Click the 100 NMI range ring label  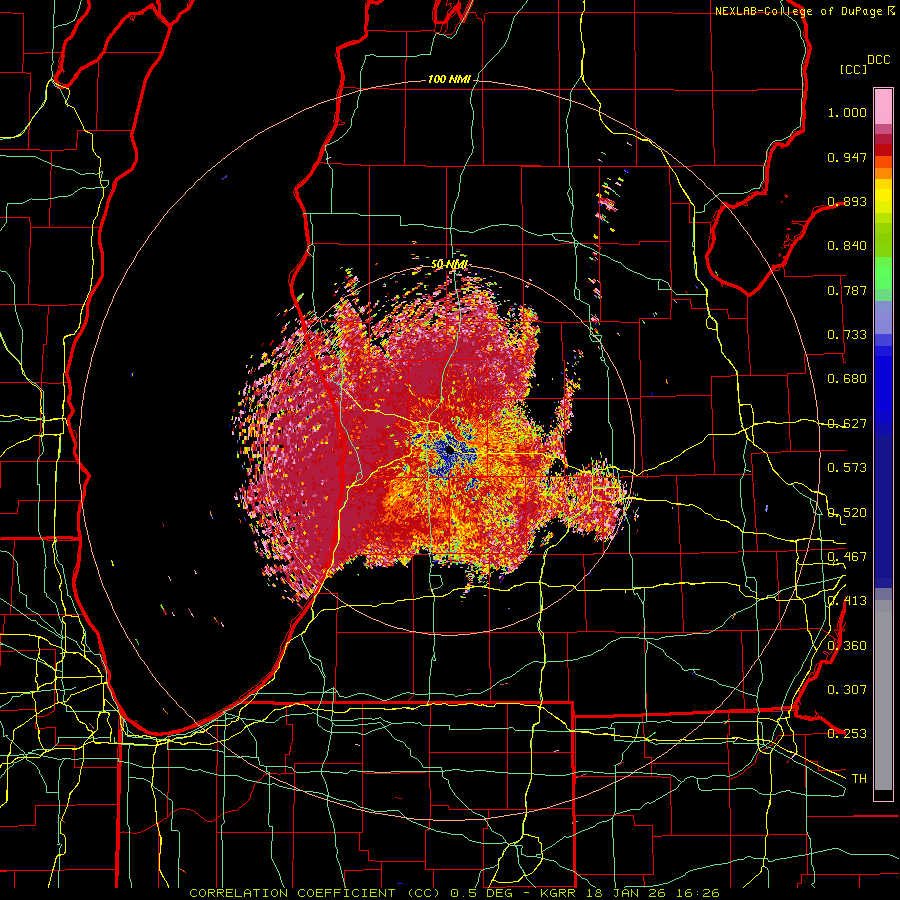[449, 79]
